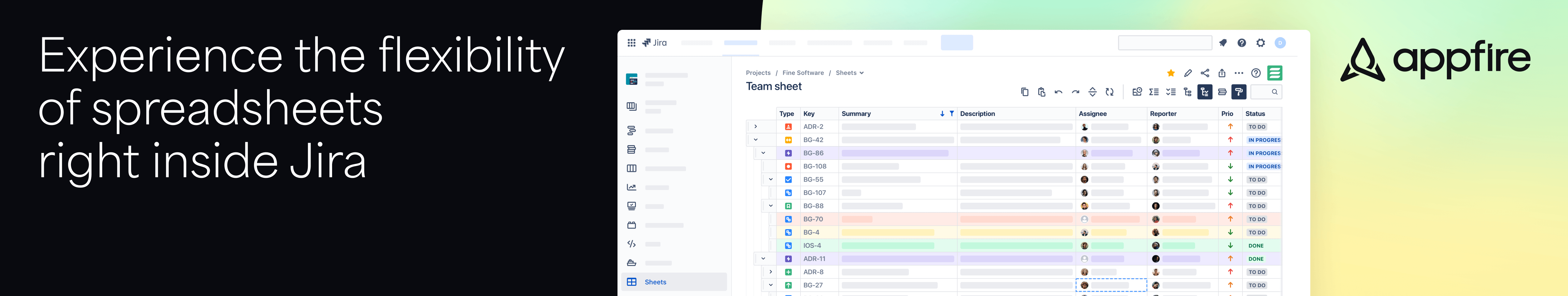The height and width of the screenshot is (296, 1568).
Task: Refresh the sheet data
Action: coord(1110,92)
